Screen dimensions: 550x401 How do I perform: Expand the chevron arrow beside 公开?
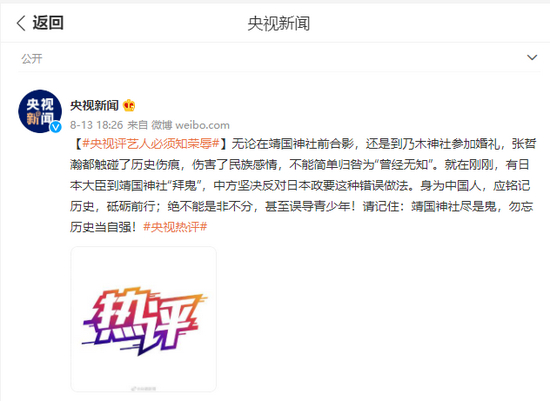(x=532, y=57)
